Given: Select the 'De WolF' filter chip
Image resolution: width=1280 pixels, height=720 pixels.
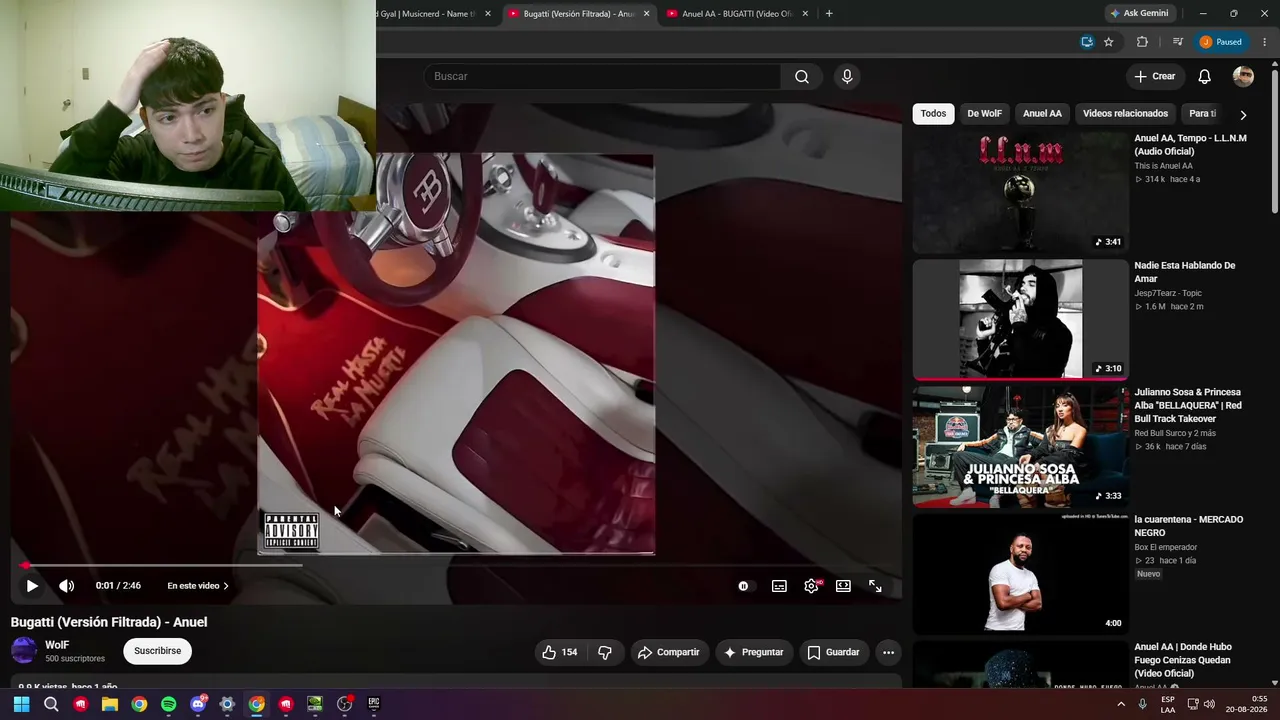Looking at the screenshot, I should pyautogui.click(x=984, y=113).
